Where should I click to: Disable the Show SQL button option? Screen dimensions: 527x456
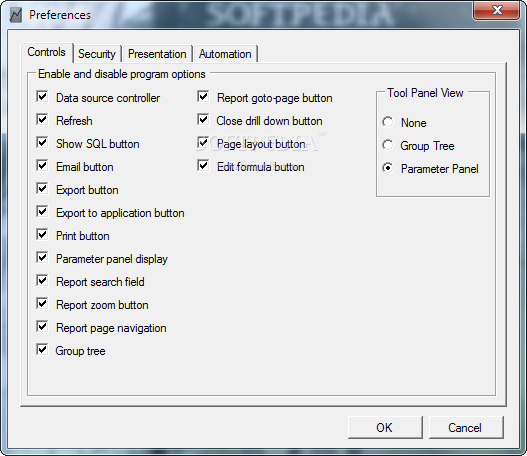click(x=42, y=142)
